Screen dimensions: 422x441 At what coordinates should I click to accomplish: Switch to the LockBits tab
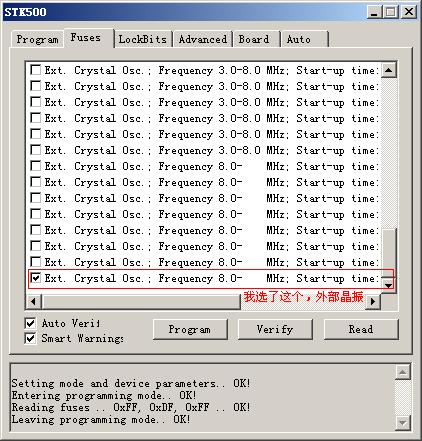click(x=143, y=39)
